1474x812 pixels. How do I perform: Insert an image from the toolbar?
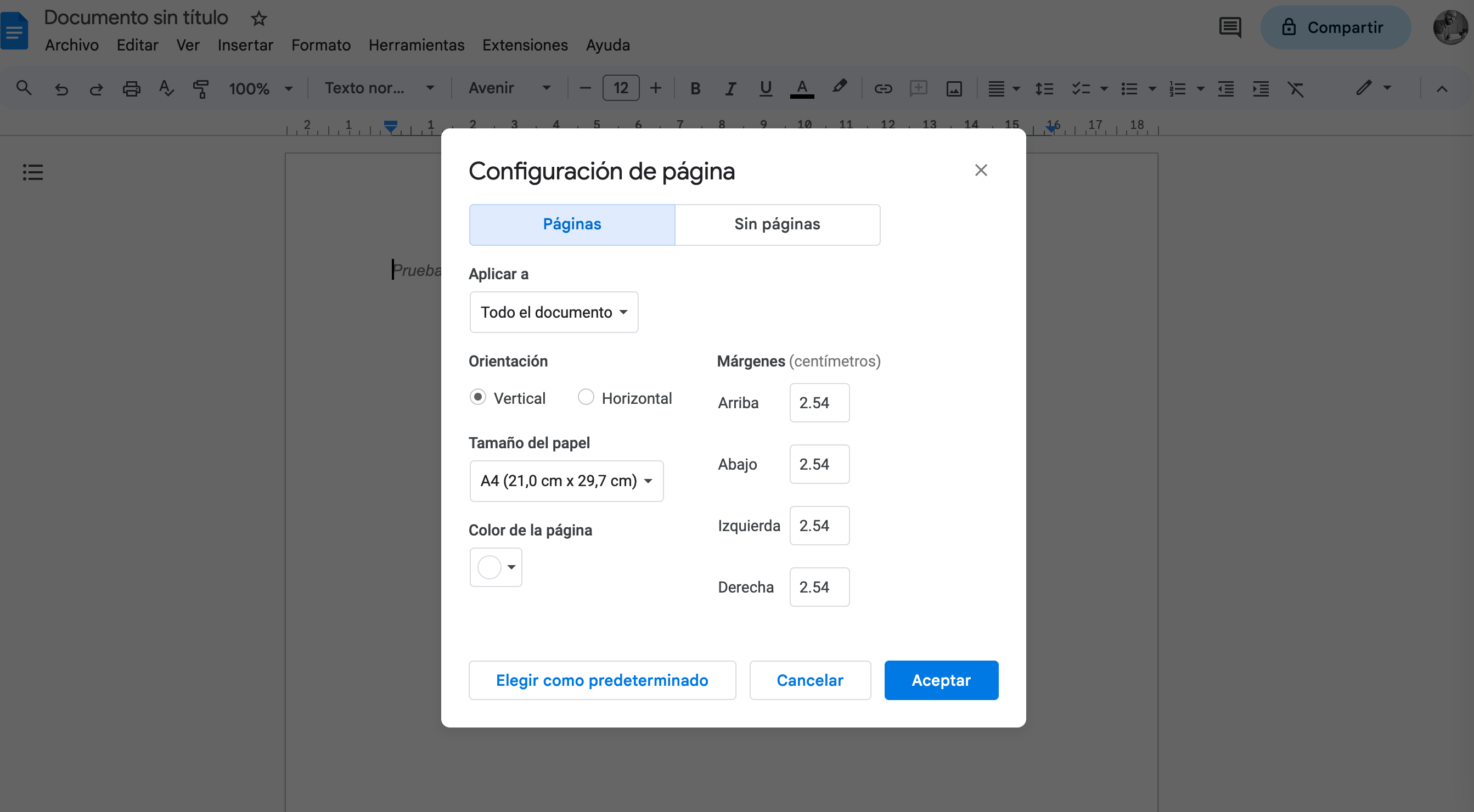(954, 88)
